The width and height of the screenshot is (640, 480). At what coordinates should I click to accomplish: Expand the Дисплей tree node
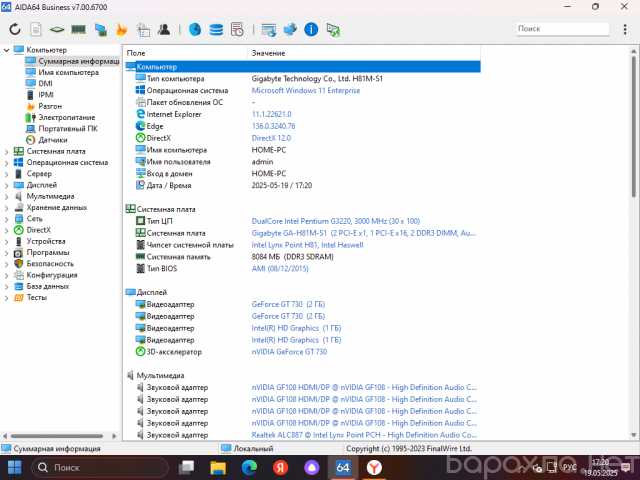(6, 185)
